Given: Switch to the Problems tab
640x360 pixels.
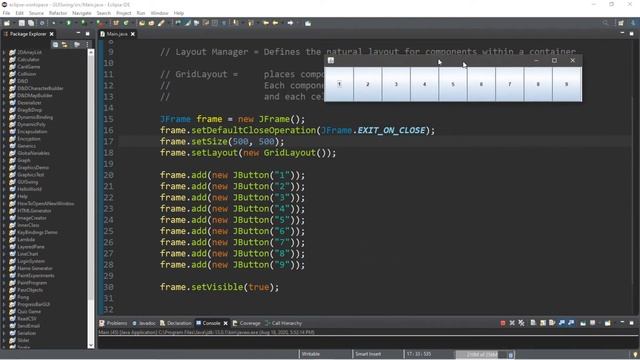Looking at the screenshot, I should point(113,323).
